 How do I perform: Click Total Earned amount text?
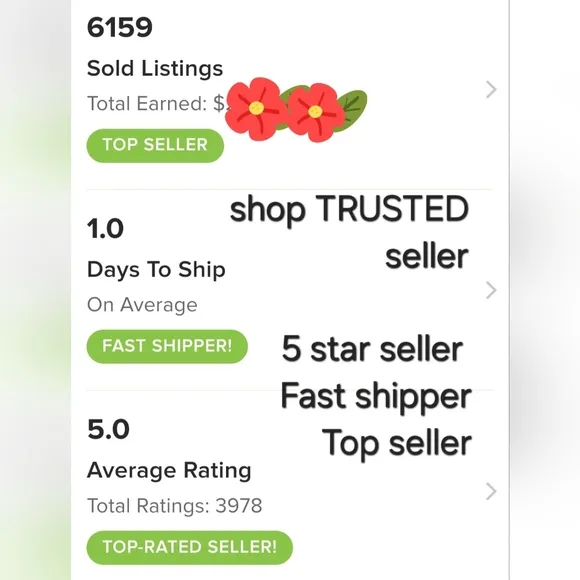pyautogui.click(x=157, y=104)
